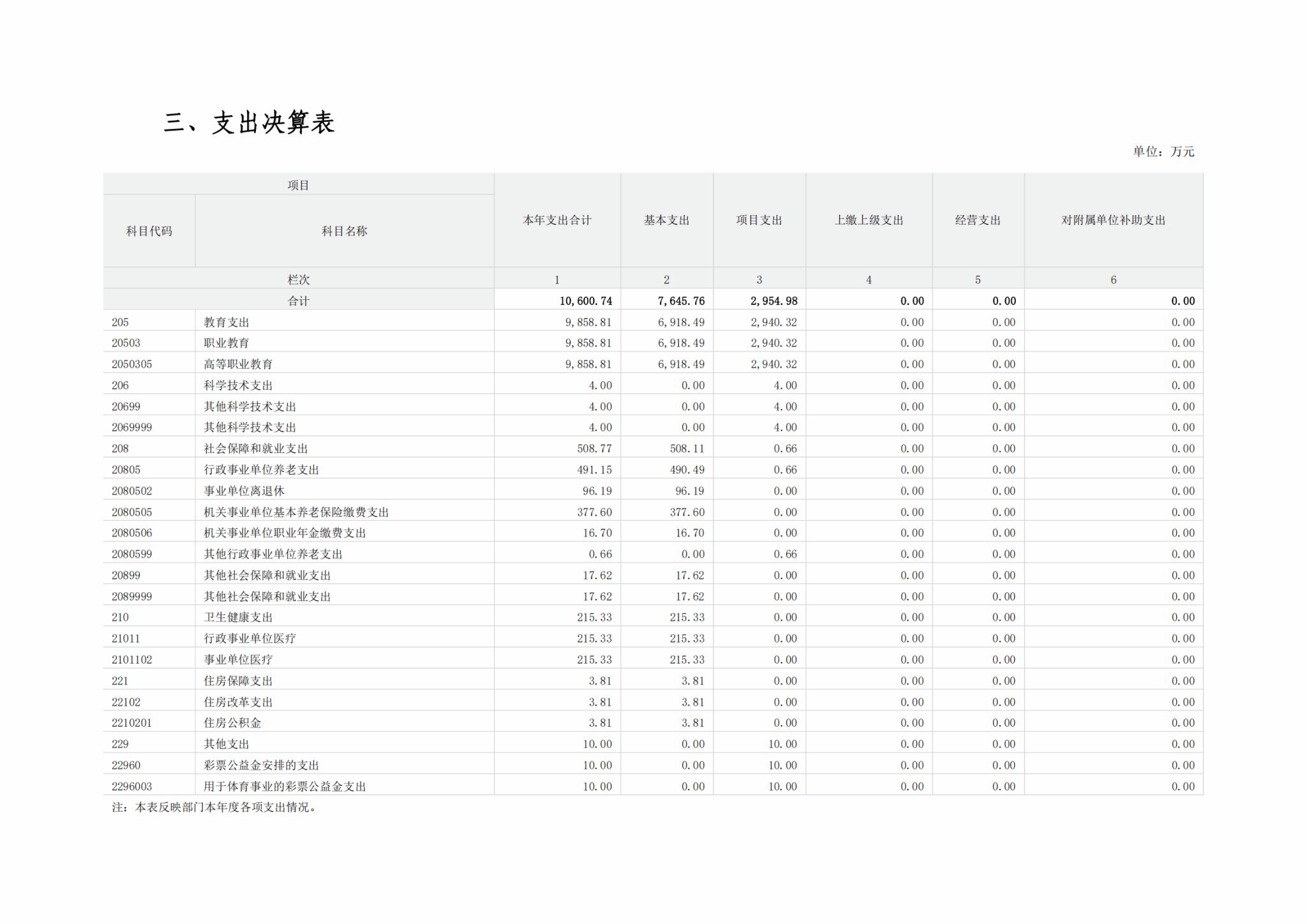This screenshot has height=924, width=1307.
Task: Click the 行政事业单位医疗 row name
Action: (250, 638)
